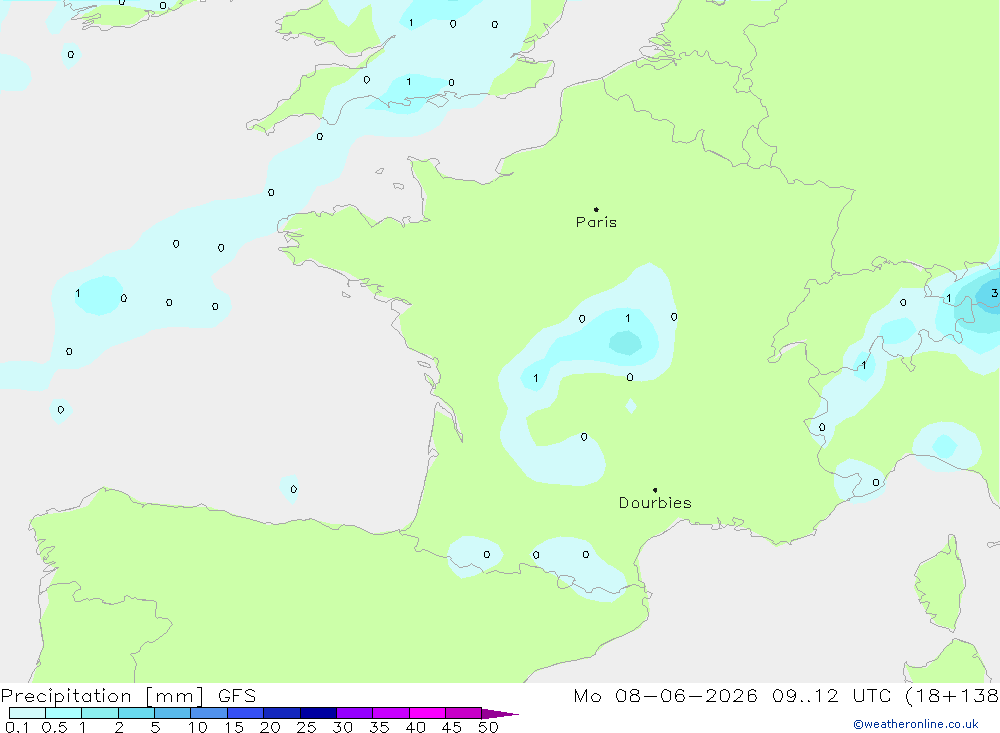Screen dimensions: 1000x733
Task: Click the 50 legend scale number
Action: point(488,727)
